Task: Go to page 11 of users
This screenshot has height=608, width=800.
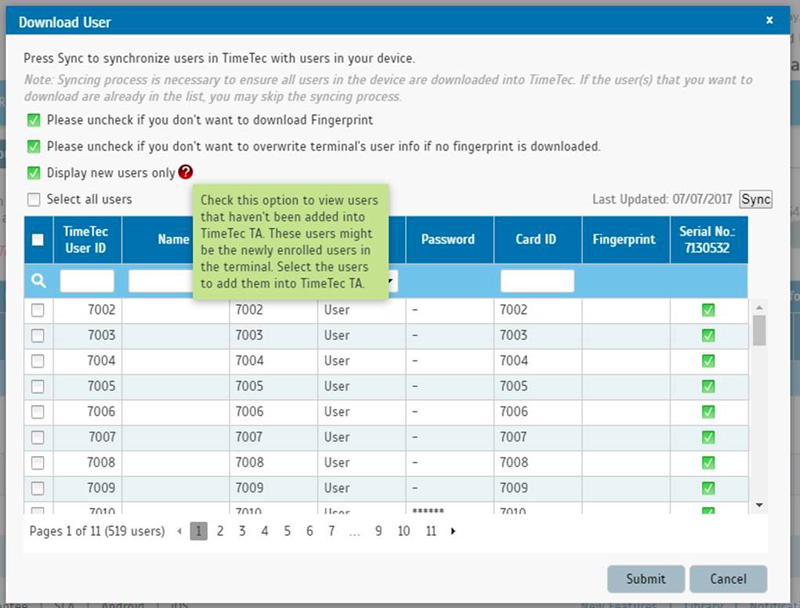Action: [431, 531]
